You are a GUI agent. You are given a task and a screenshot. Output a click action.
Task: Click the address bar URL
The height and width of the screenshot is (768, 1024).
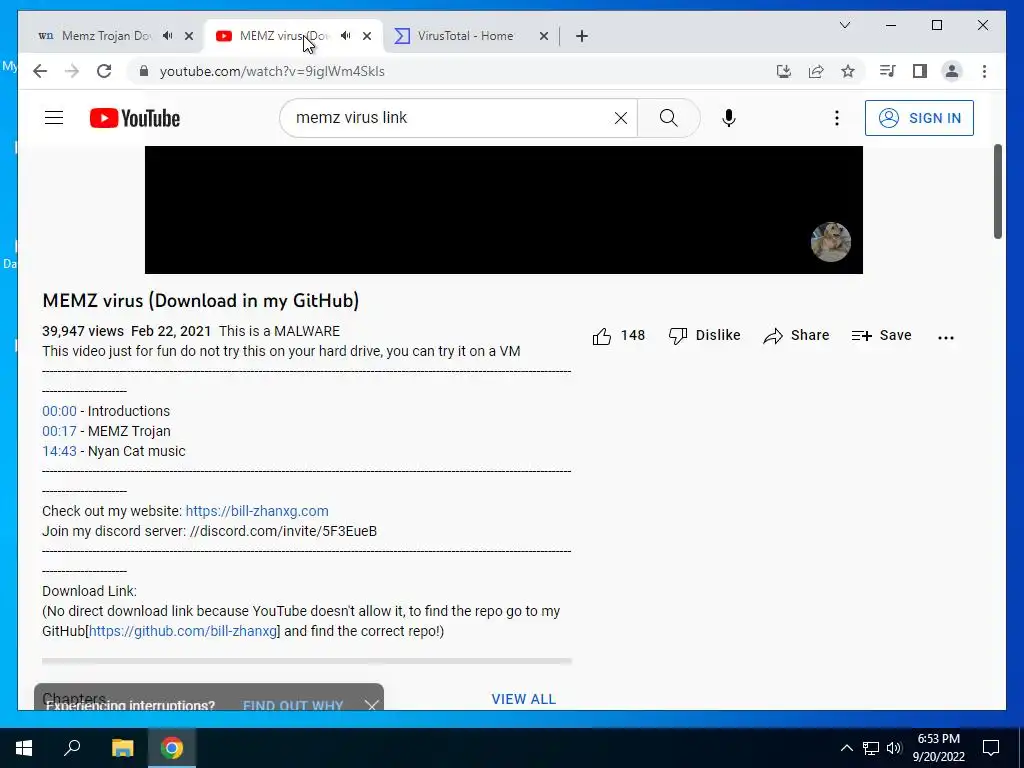[x=272, y=71]
